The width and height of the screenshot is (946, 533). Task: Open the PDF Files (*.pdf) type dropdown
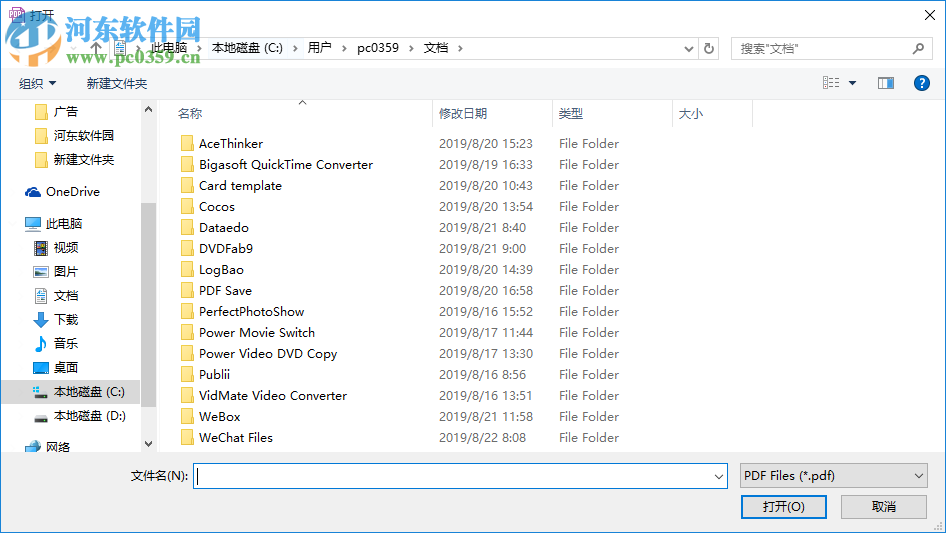tap(833, 476)
